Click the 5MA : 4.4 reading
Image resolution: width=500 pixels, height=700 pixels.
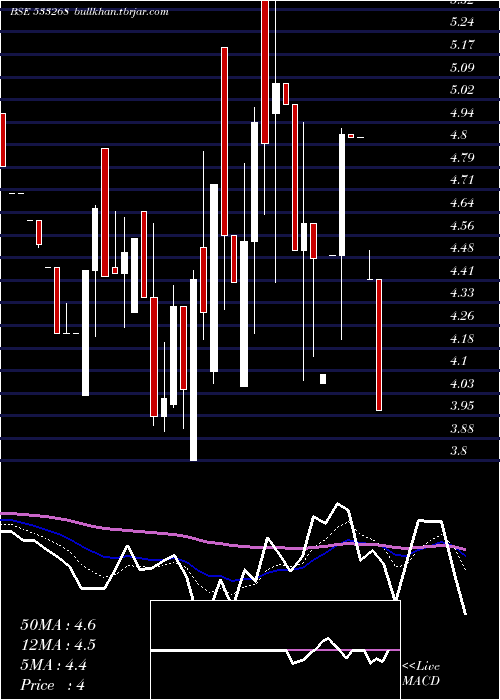coord(54,665)
